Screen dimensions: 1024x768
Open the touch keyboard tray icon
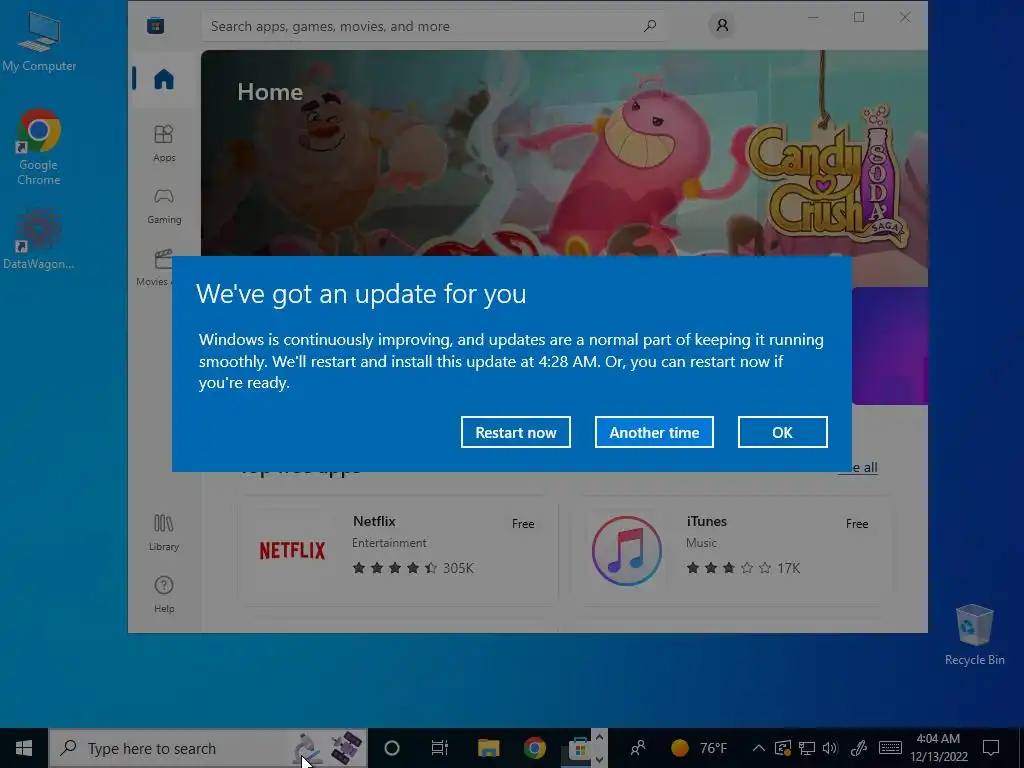889,748
